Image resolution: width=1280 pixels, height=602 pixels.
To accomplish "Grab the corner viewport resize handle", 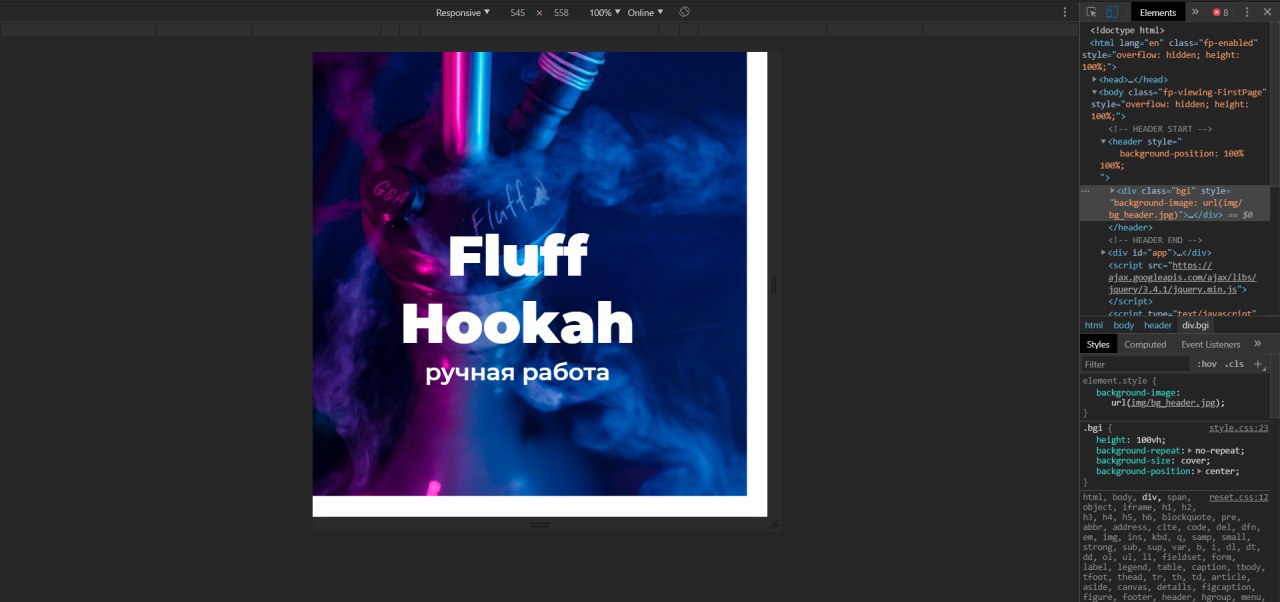I will click(x=773, y=524).
